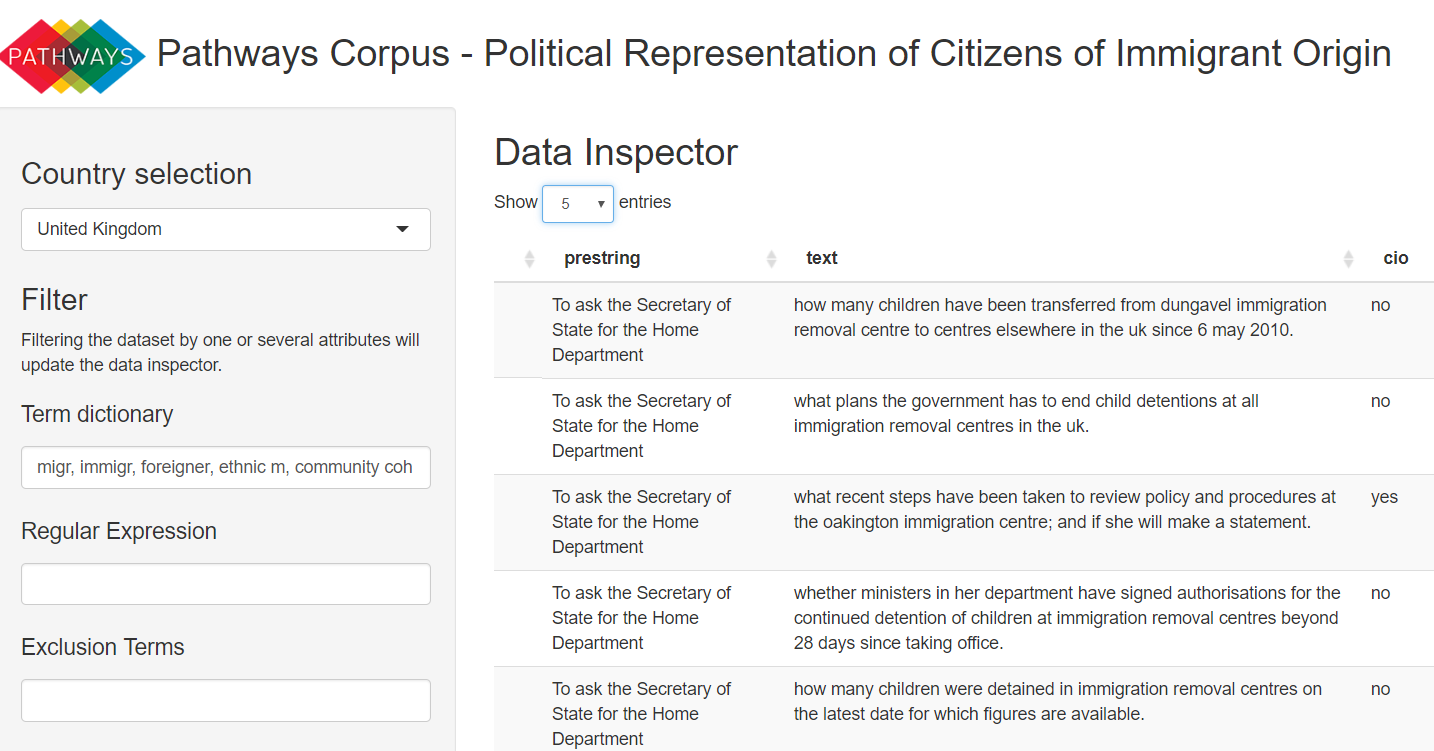The height and width of the screenshot is (751, 1434).
Task: Select the row about ending child detentions
Action: click(964, 426)
